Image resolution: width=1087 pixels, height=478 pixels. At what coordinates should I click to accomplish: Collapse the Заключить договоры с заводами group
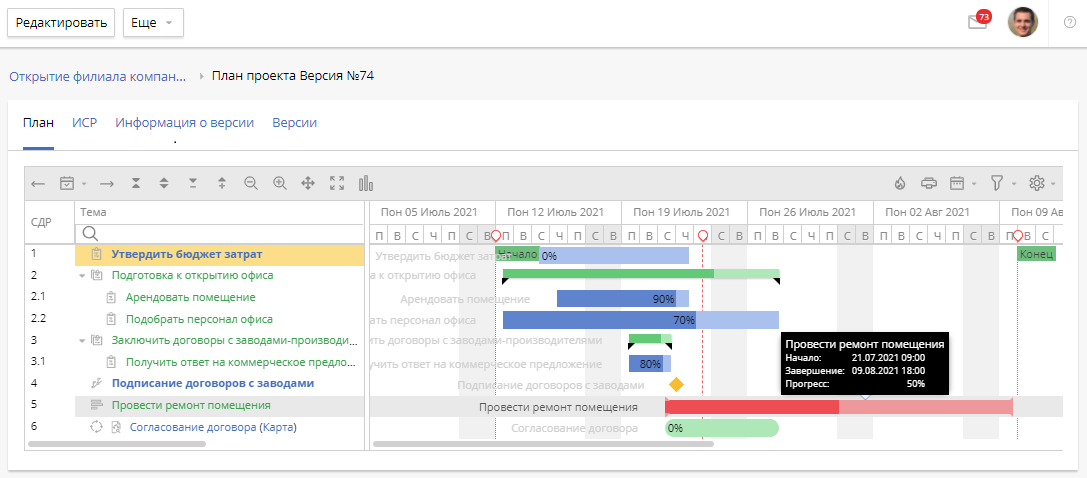pos(82,340)
